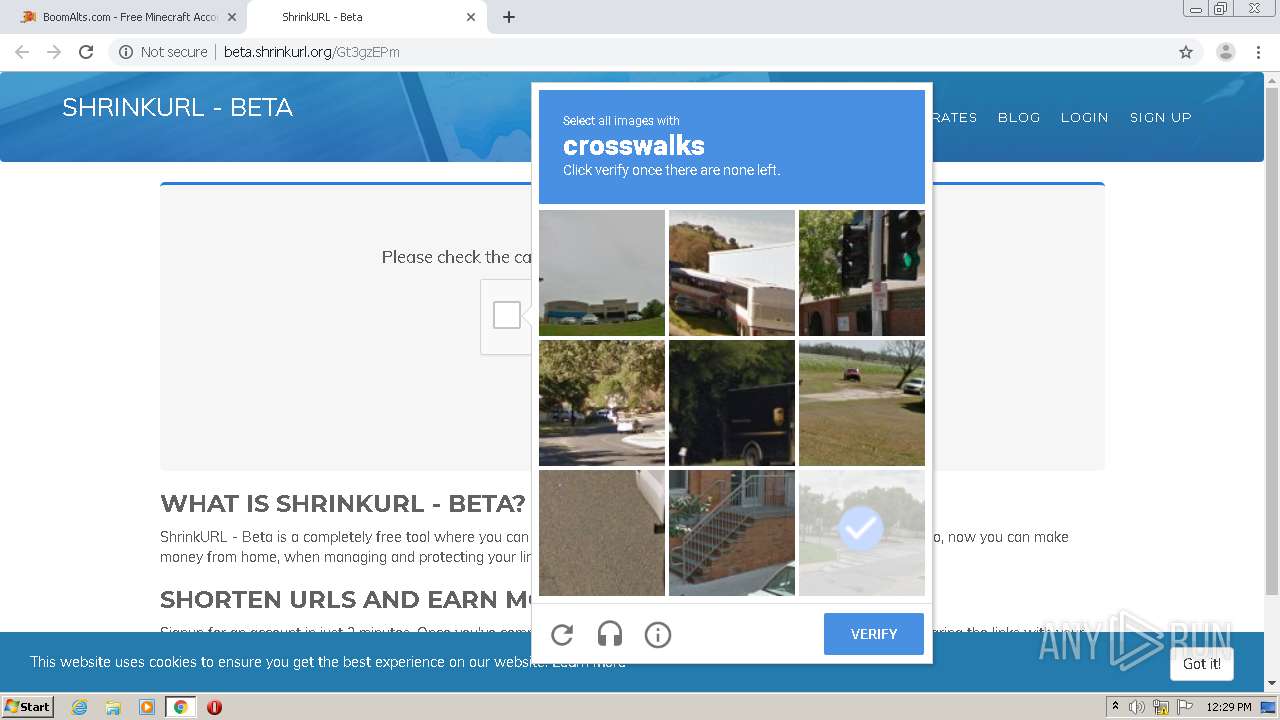This screenshot has width=1280, height=720.
Task: Open the BLOG menu item
Action: click(x=1019, y=117)
